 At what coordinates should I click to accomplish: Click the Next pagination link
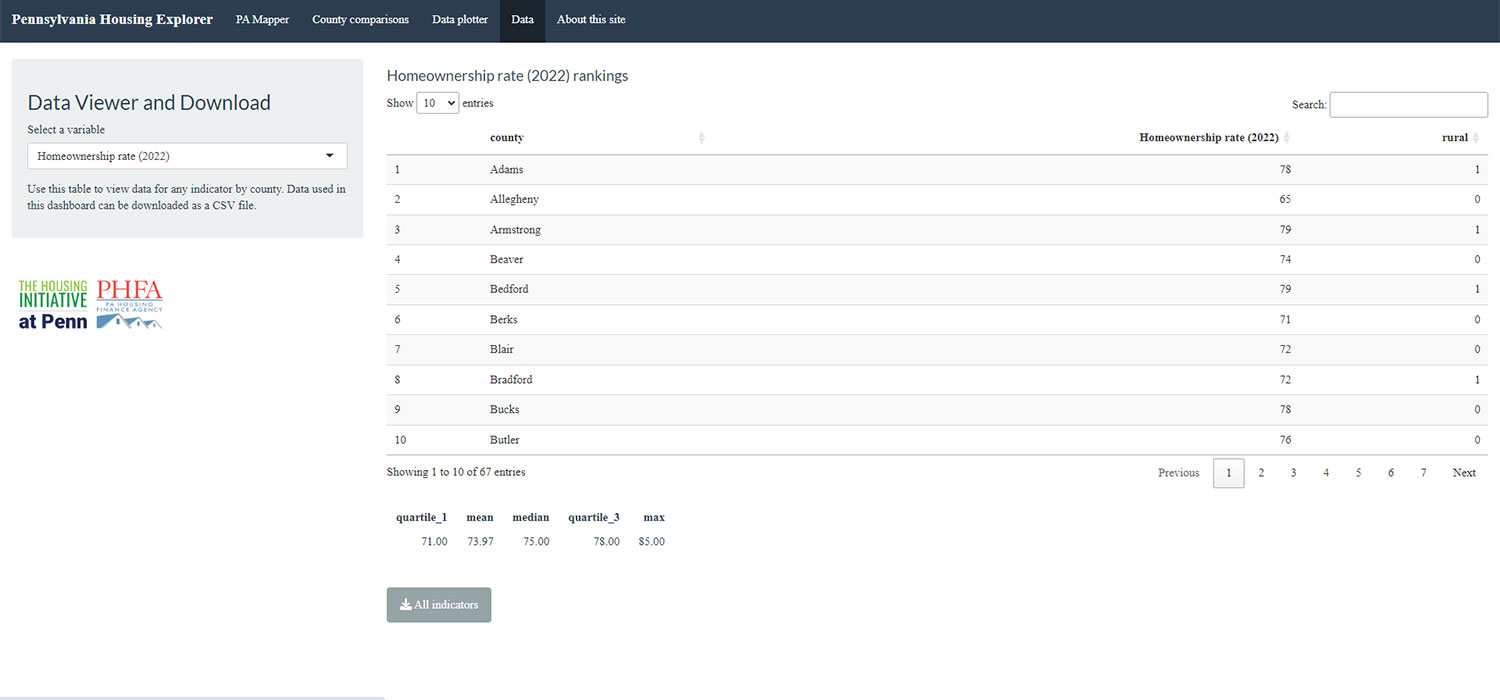1463,472
